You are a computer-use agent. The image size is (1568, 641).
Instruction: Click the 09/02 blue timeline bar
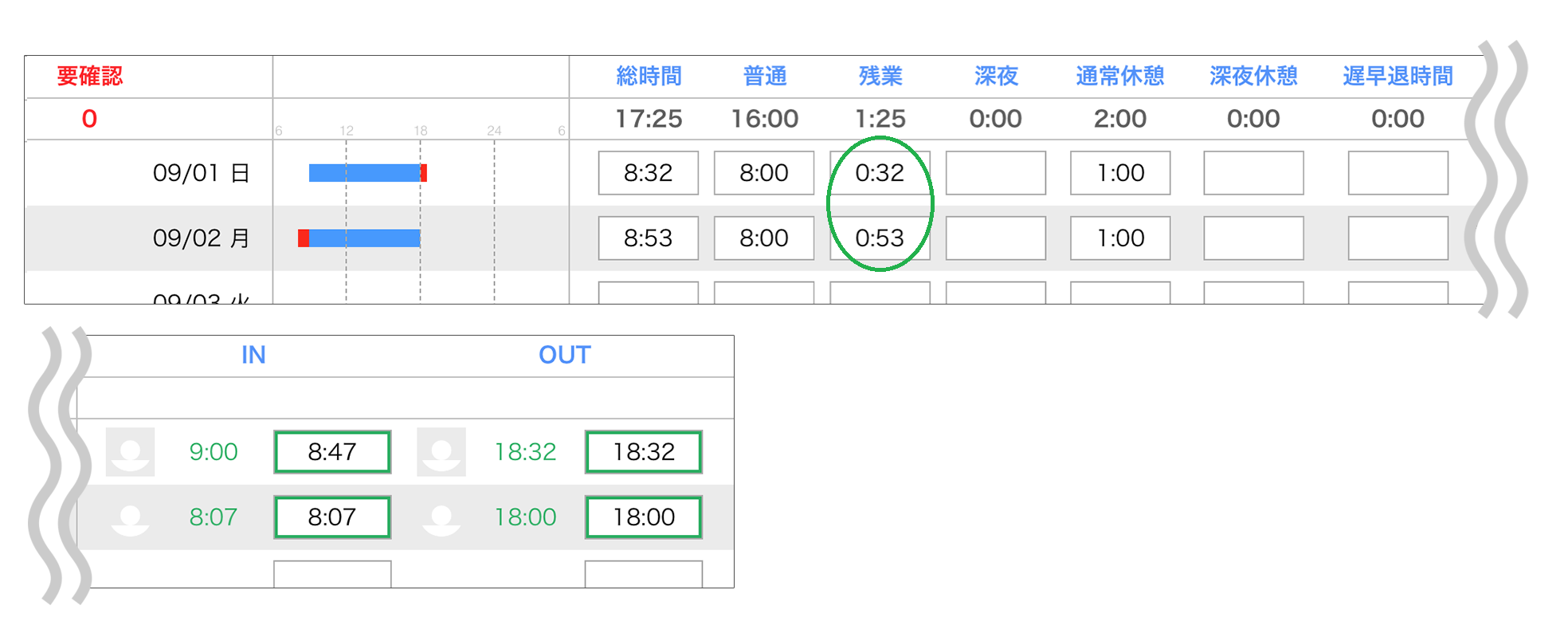365,238
